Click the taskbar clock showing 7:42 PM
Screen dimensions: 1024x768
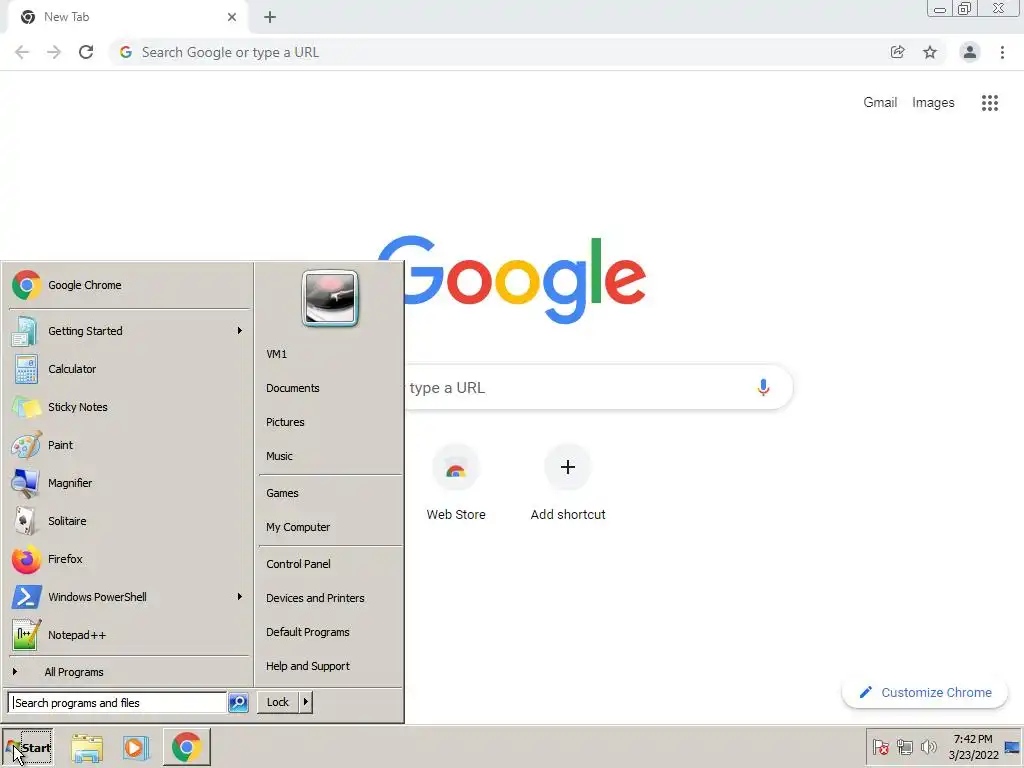pos(973,747)
